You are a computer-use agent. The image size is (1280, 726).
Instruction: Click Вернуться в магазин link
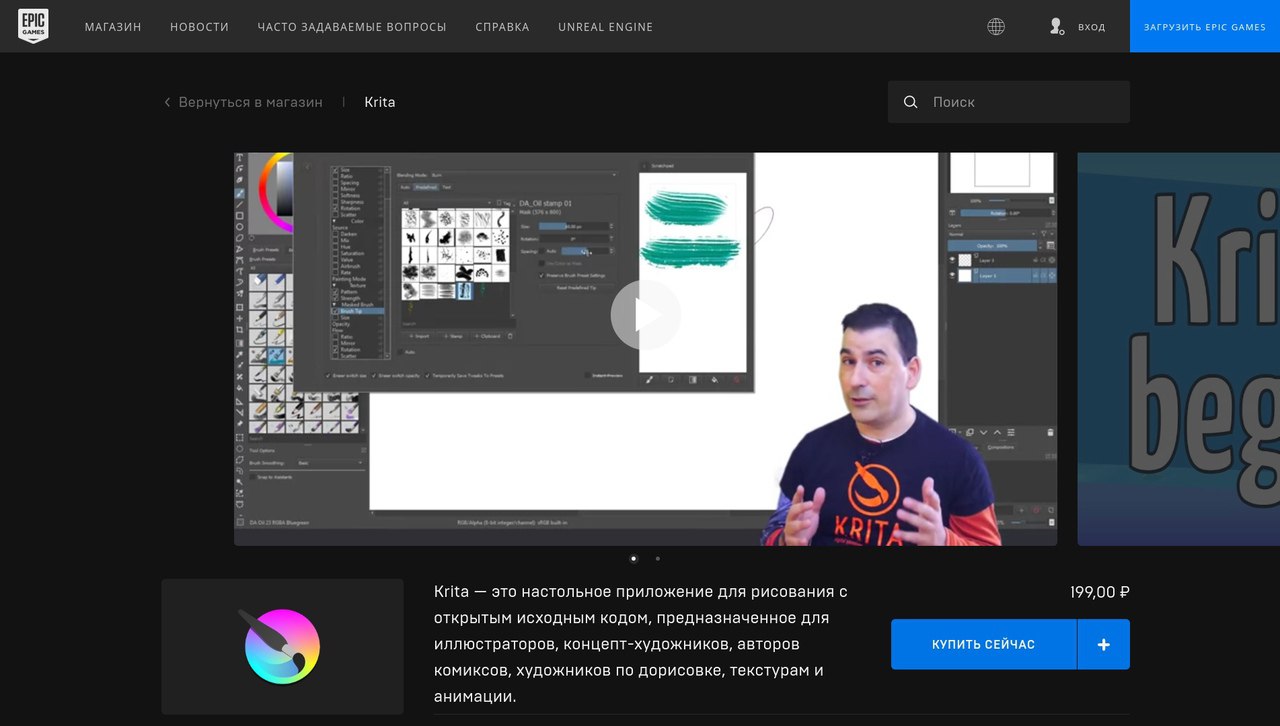[250, 102]
